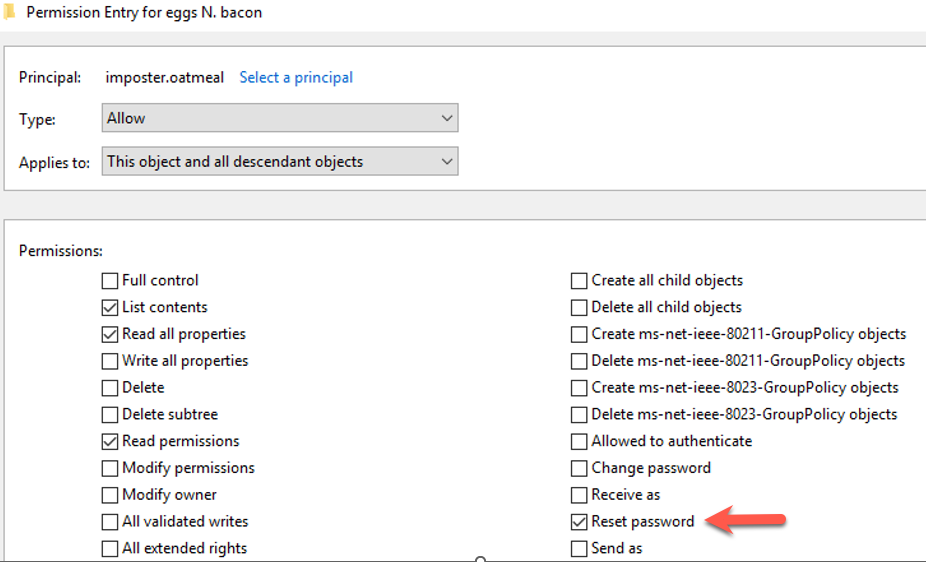Enable the Modify permissions checkbox
The image size is (926, 562).
[x=110, y=468]
